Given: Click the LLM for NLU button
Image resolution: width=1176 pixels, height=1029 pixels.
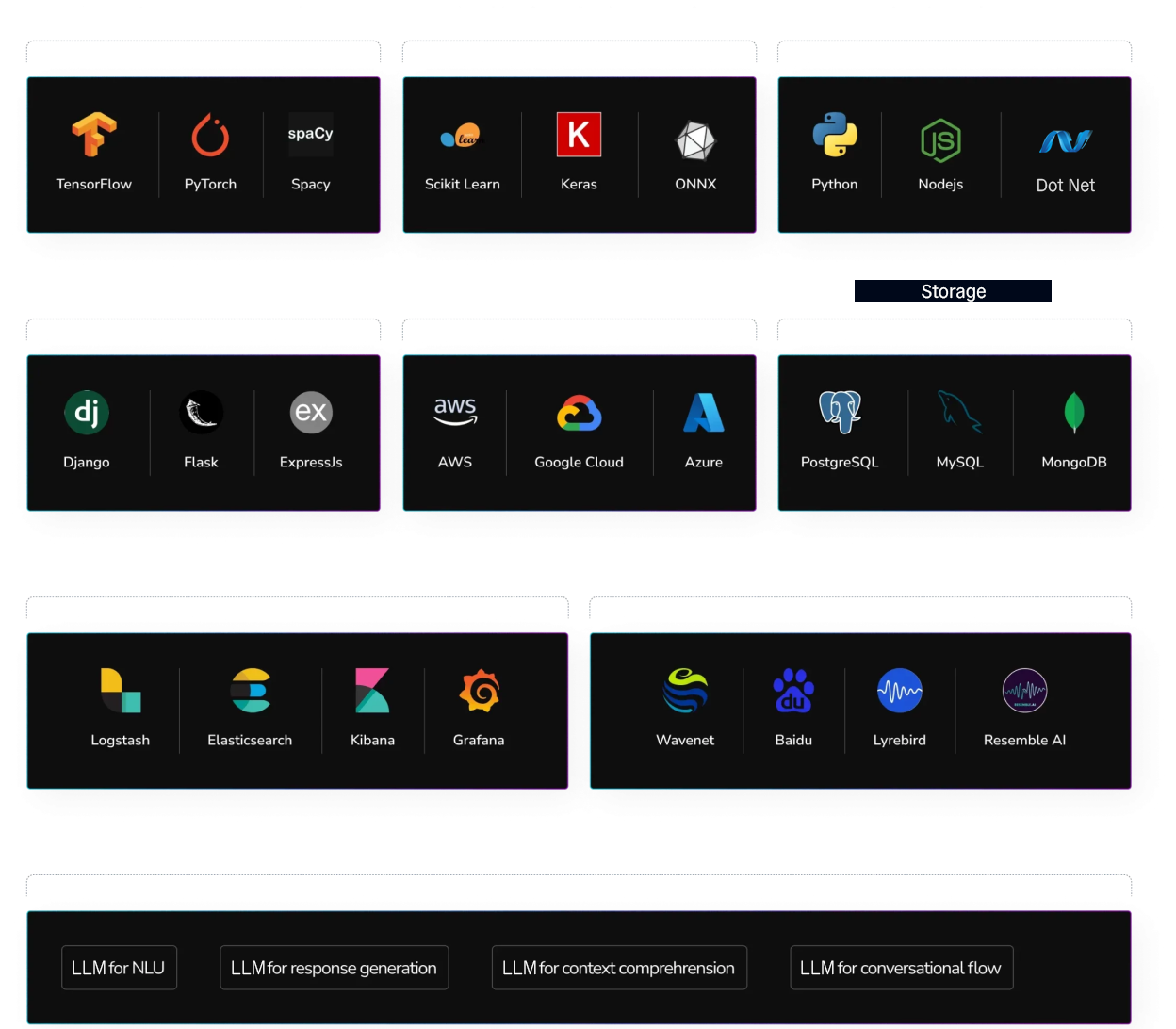Looking at the screenshot, I should pos(119,968).
